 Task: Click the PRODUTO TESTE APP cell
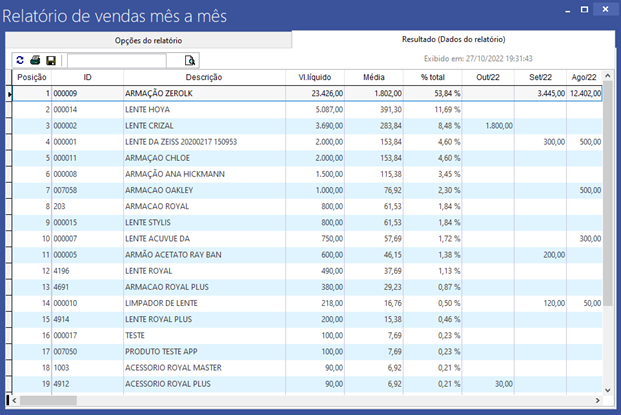[x=204, y=352]
